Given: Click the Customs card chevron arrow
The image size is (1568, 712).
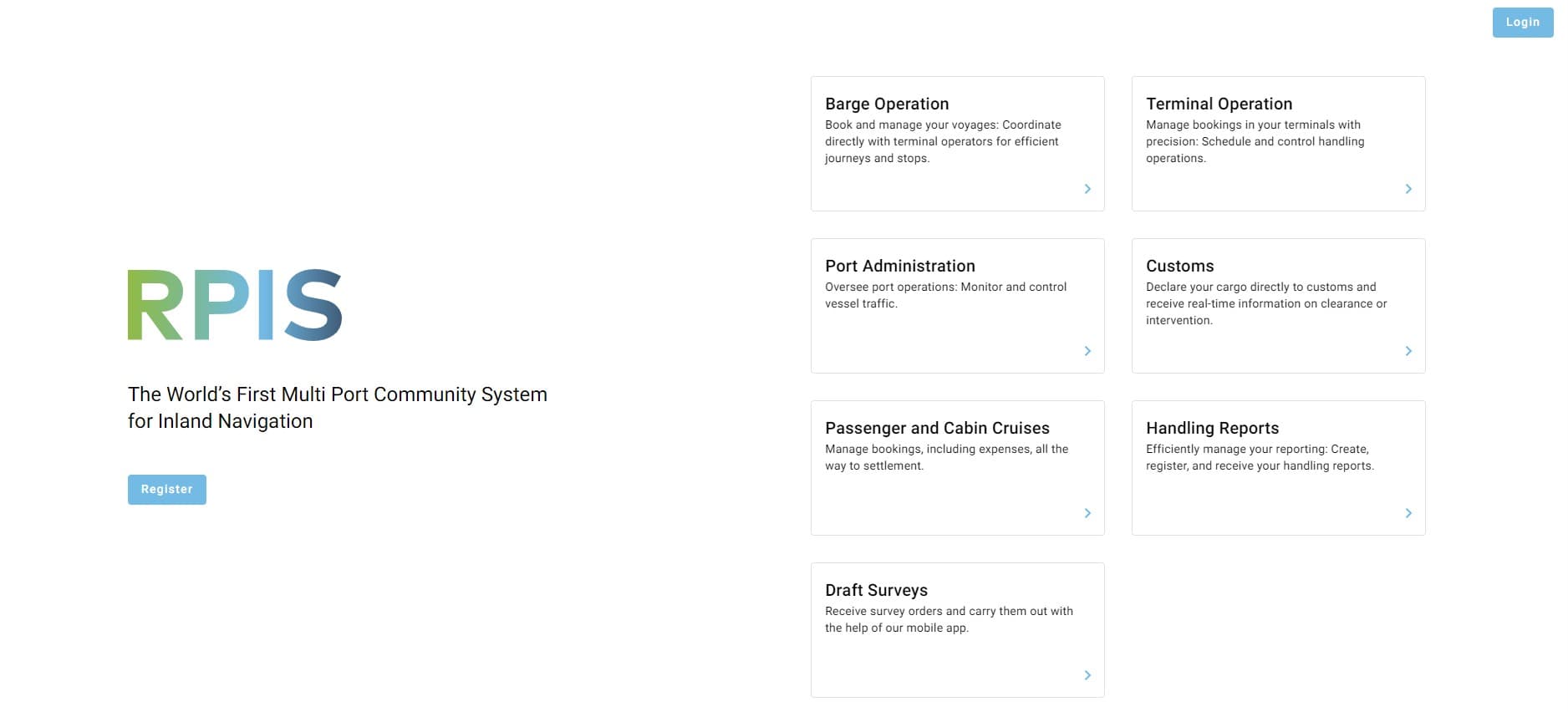Looking at the screenshot, I should 1408,351.
